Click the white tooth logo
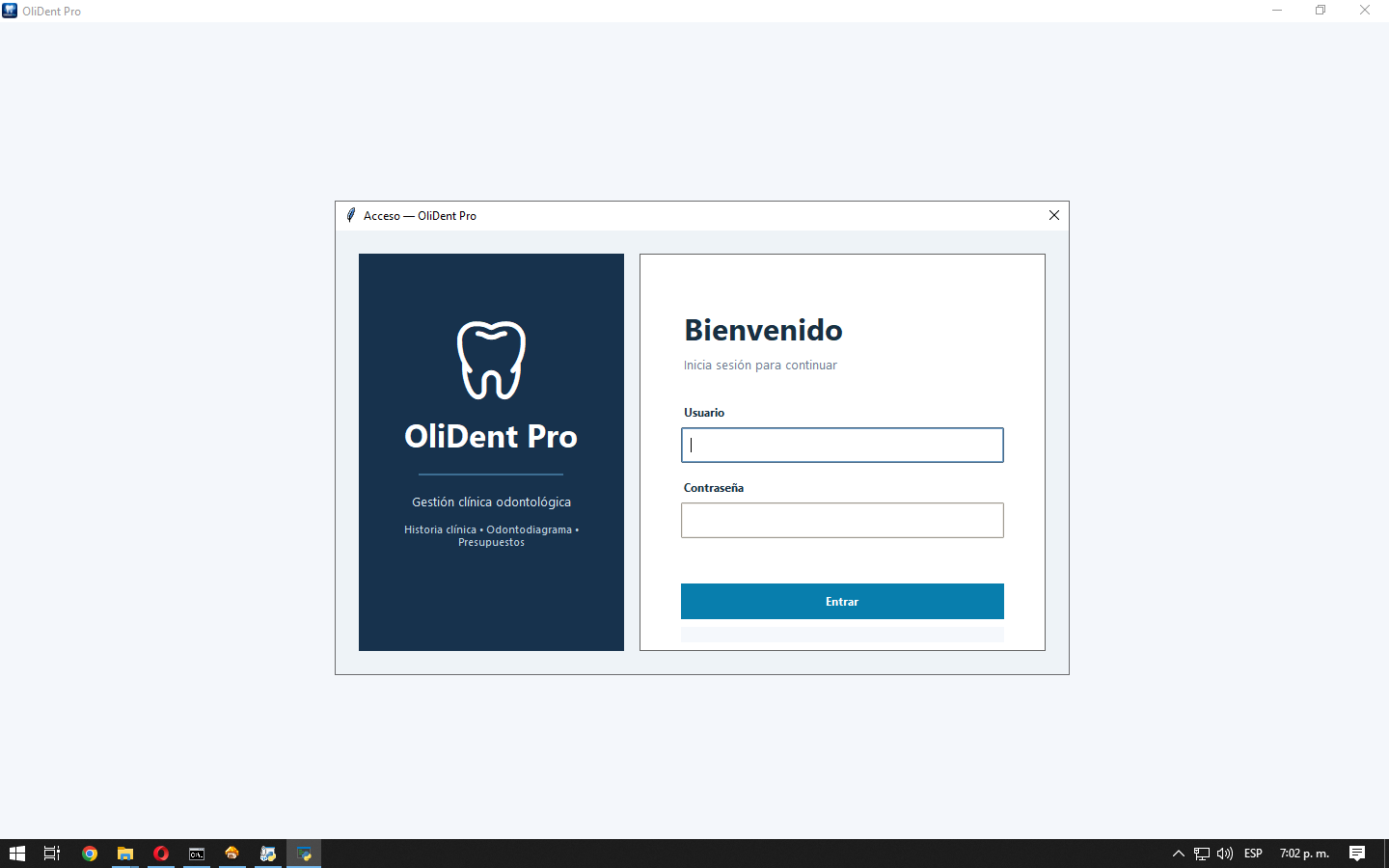 tap(491, 360)
